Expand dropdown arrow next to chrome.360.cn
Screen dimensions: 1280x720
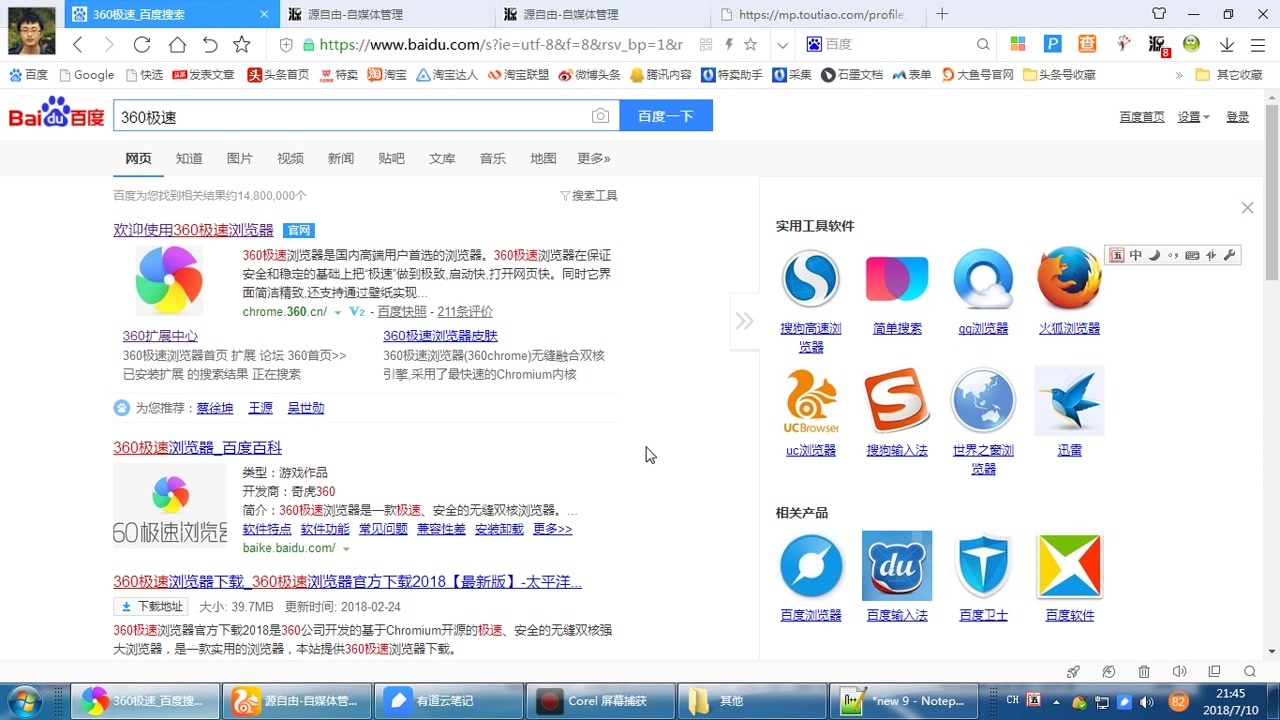[338, 313]
